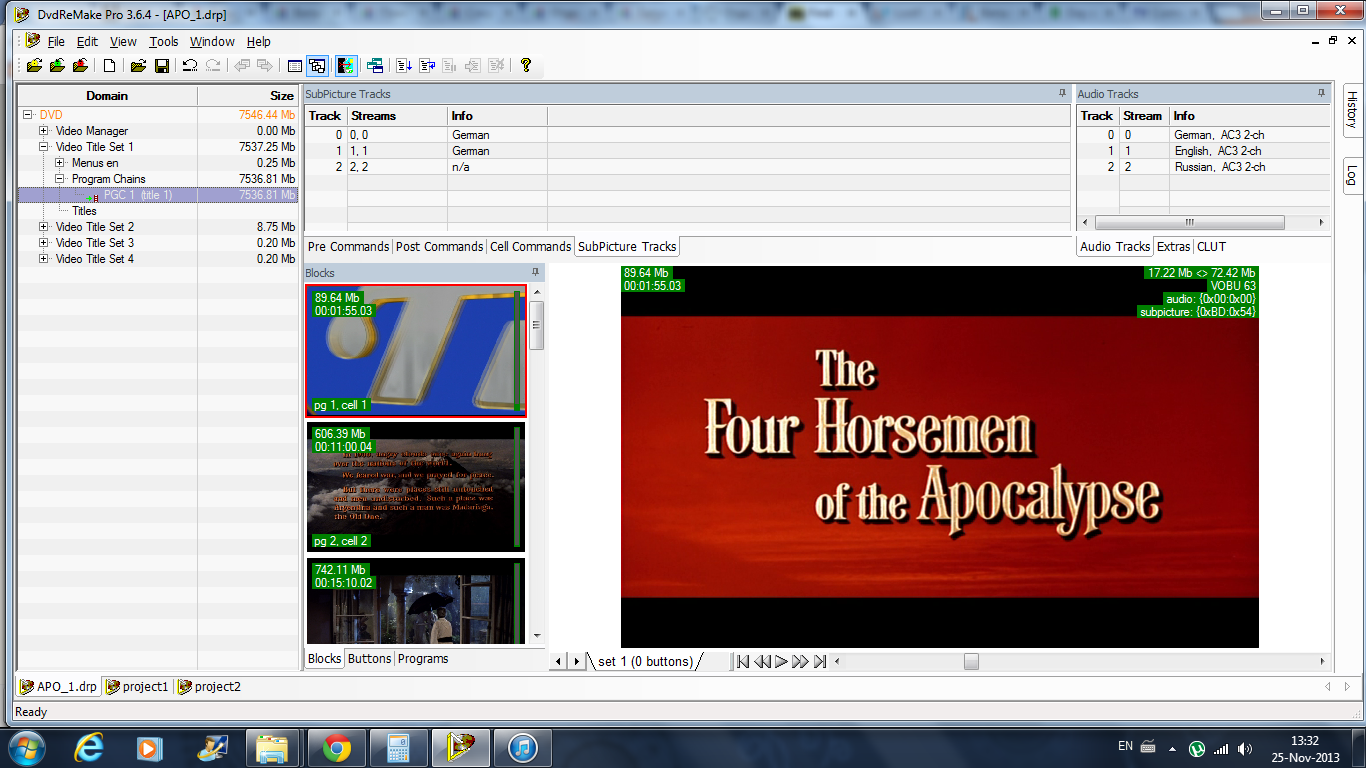Select Russian, AC3 2-ch audio track row

click(x=1203, y=167)
